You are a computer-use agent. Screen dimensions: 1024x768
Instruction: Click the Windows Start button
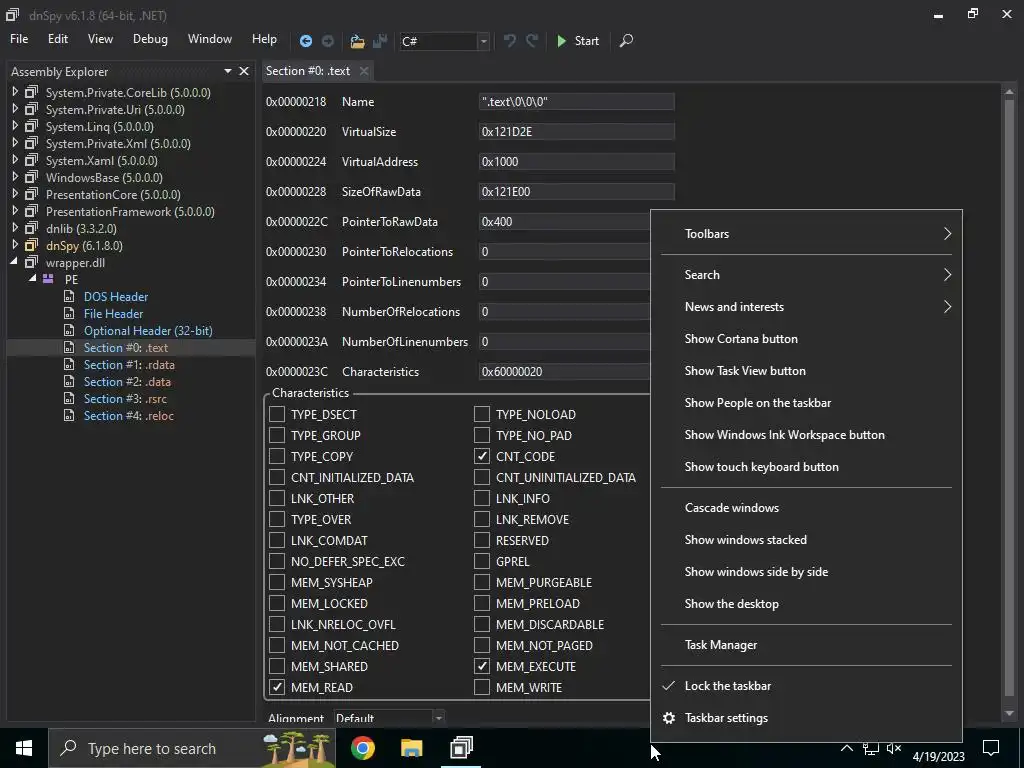pos(24,748)
